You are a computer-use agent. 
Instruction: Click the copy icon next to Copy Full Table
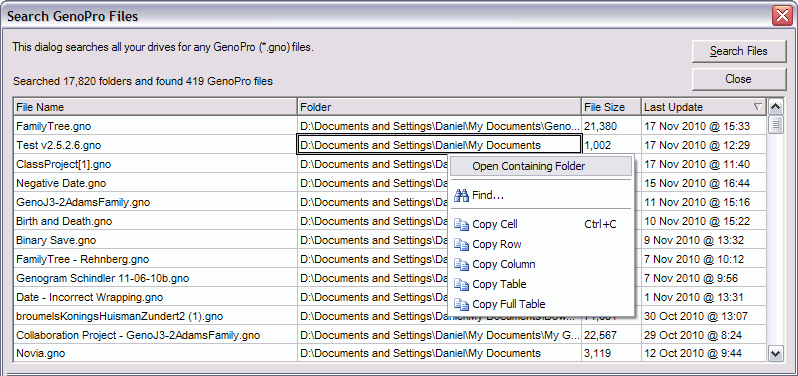click(x=461, y=304)
